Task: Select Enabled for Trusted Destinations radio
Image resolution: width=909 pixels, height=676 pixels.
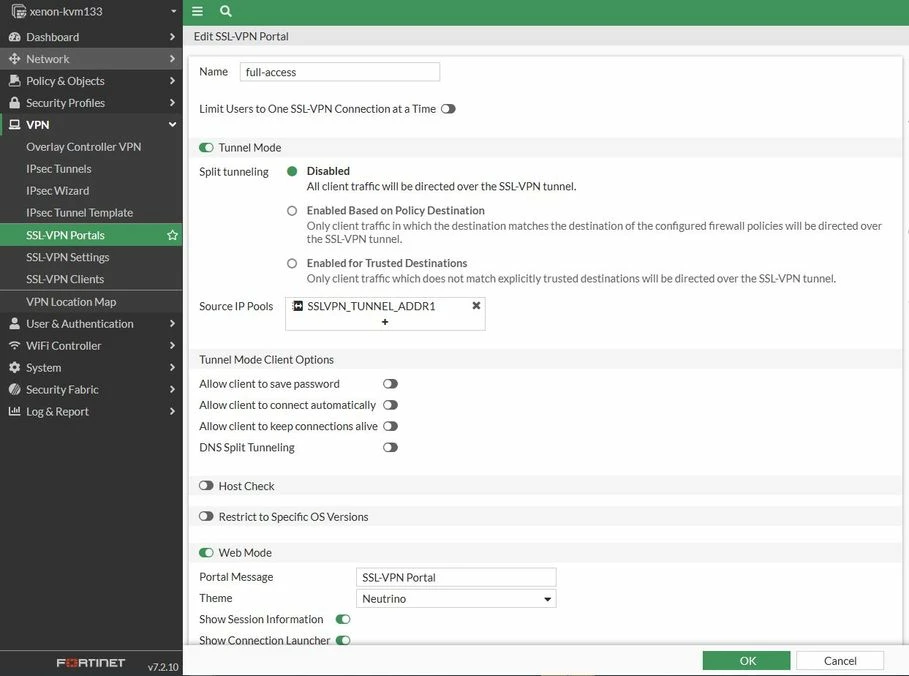Action: point(292,263)
